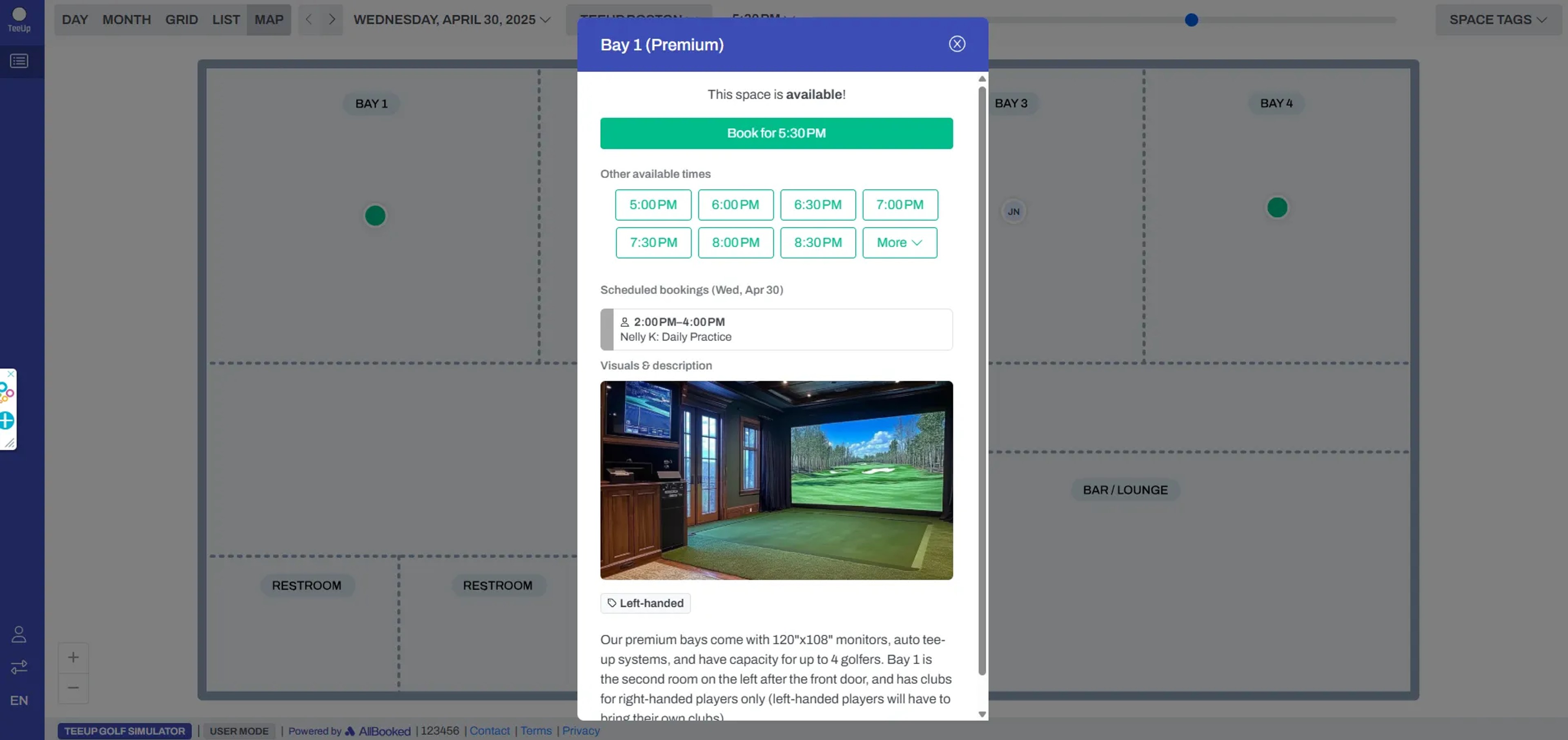Select the MAP view tab
Viewport: 1568px width, 740px height.
(268, 20)
